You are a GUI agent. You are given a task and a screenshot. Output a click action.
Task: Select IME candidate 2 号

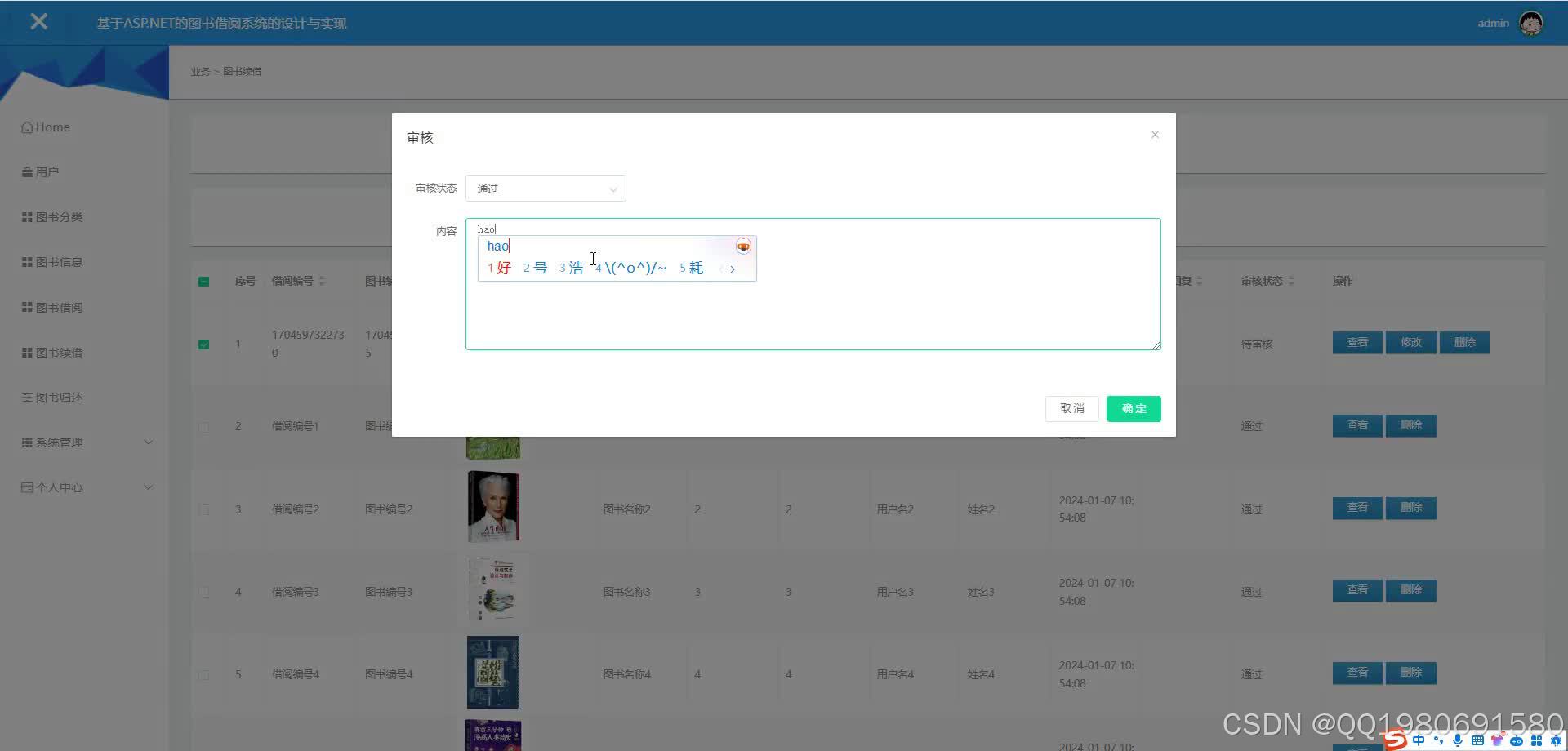pyautogui.click(x=535, y=268)
